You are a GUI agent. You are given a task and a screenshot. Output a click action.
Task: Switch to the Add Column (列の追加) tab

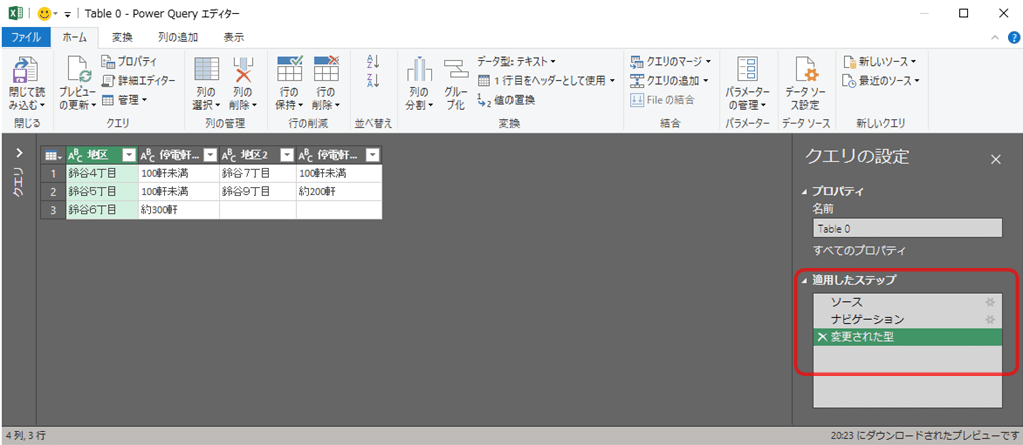point(178,37)
